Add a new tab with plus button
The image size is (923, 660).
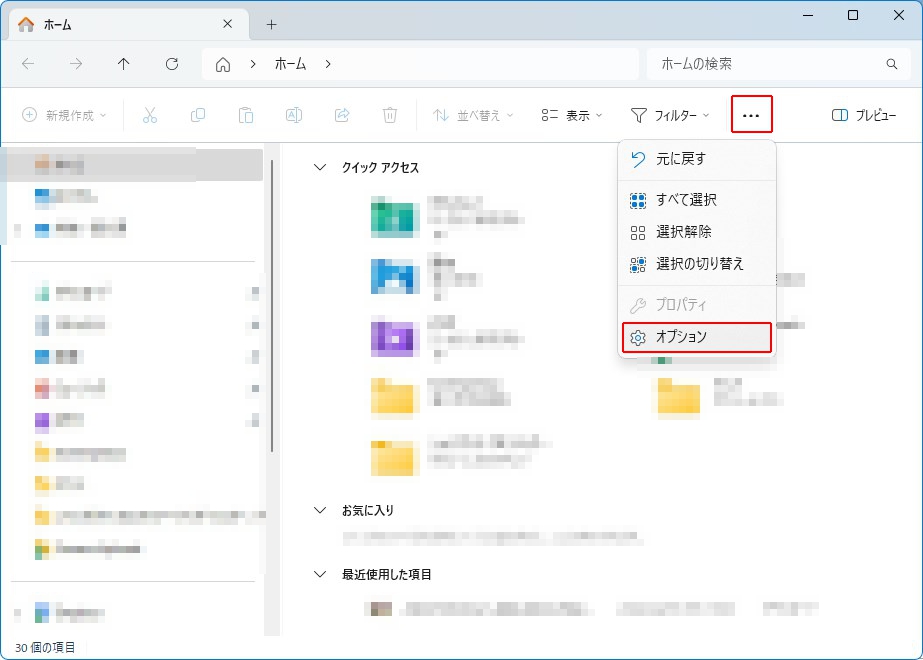point(271,24)
